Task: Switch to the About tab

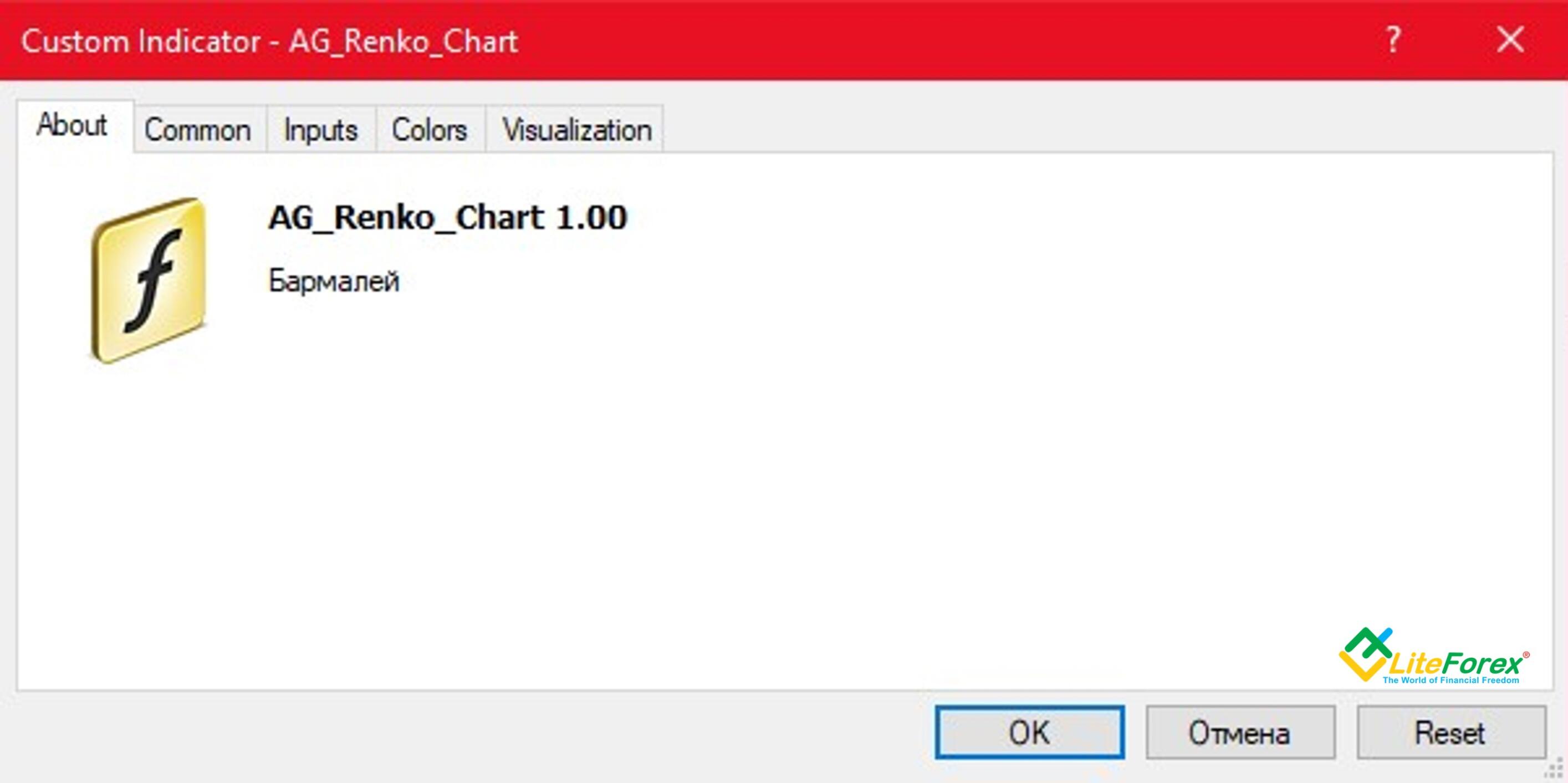Action: point(72,125)
